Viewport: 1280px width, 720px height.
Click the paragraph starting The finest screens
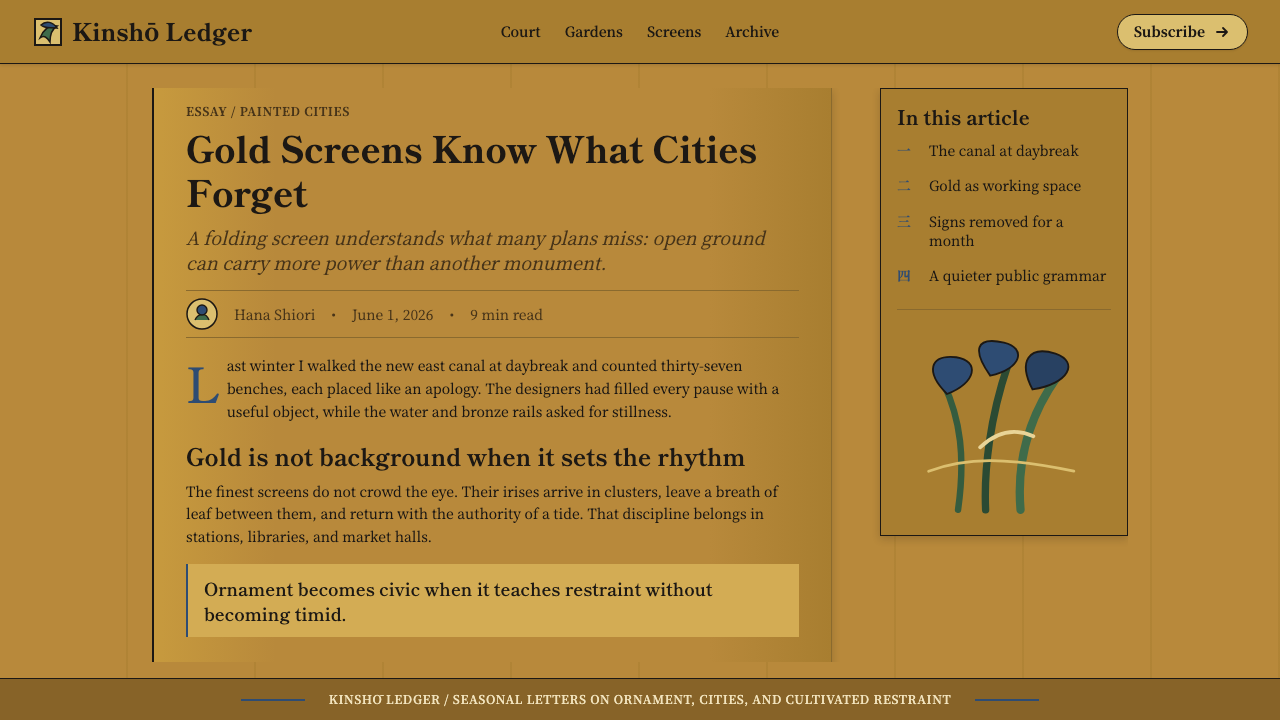tap(483, 514)
